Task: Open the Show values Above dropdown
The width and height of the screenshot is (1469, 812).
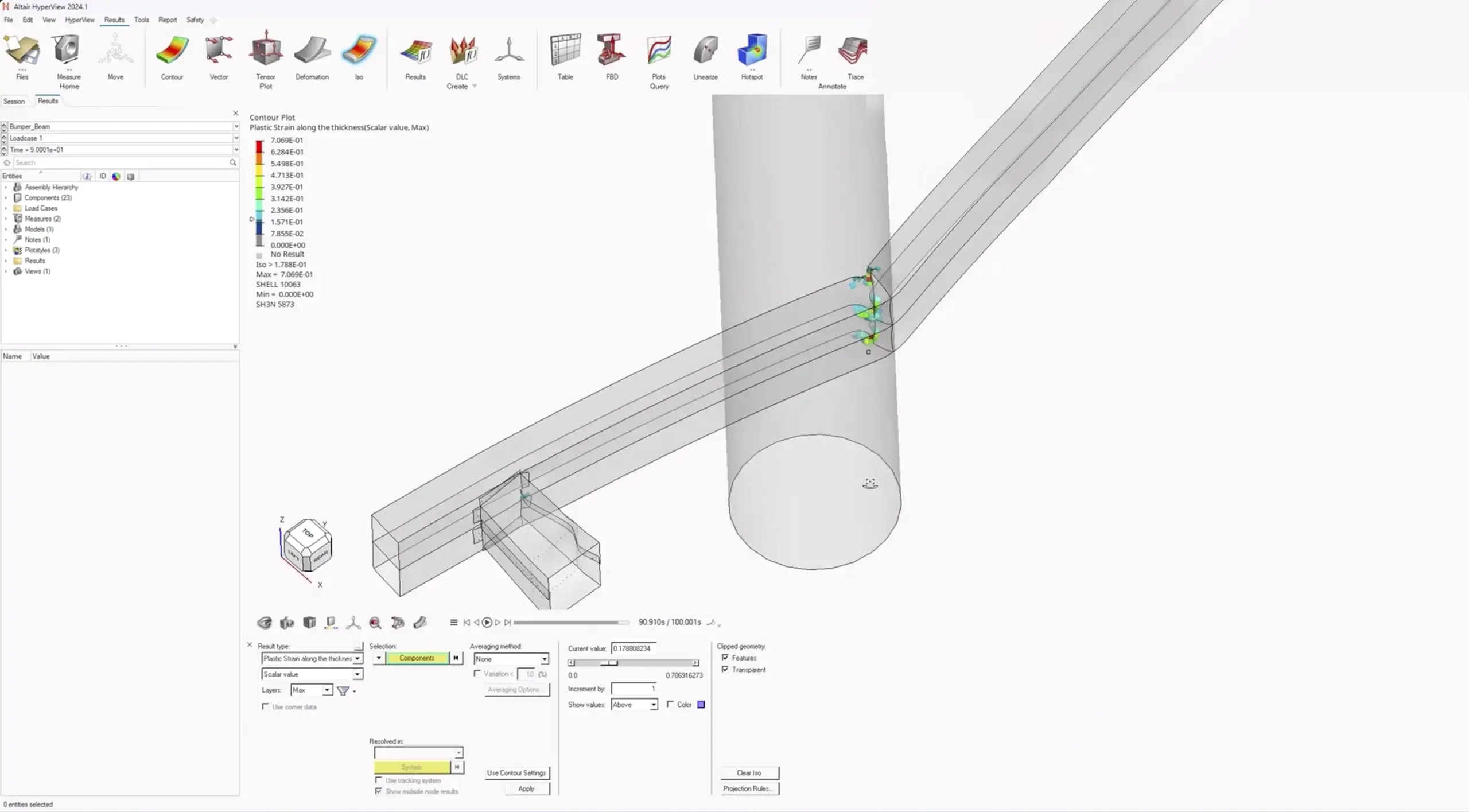Action: [653, 705]
